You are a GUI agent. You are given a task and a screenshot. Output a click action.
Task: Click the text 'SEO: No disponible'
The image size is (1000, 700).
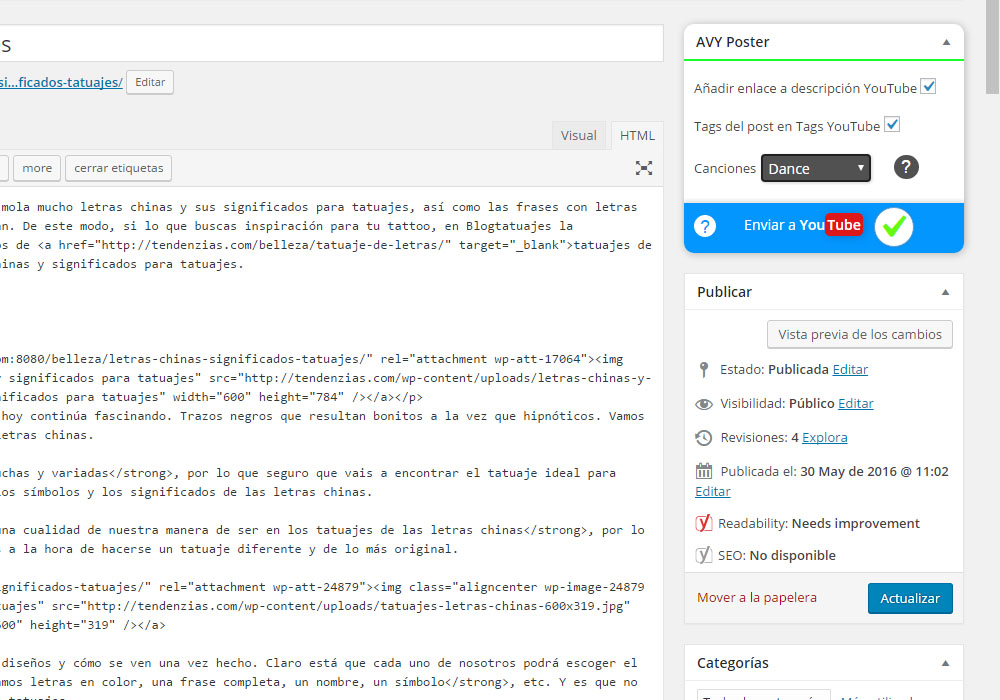pyautogui.click(x=777, y=555)
